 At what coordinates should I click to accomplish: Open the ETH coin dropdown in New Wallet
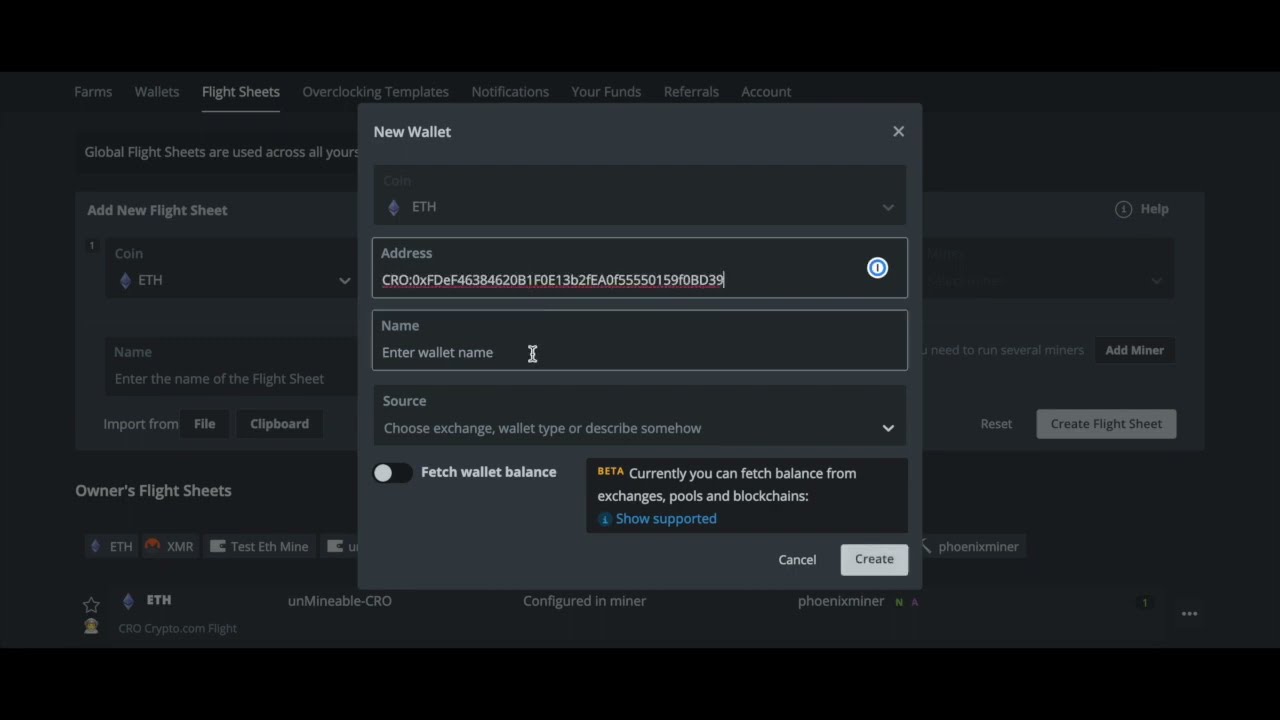pyautogui.click(x=640, y=195)
